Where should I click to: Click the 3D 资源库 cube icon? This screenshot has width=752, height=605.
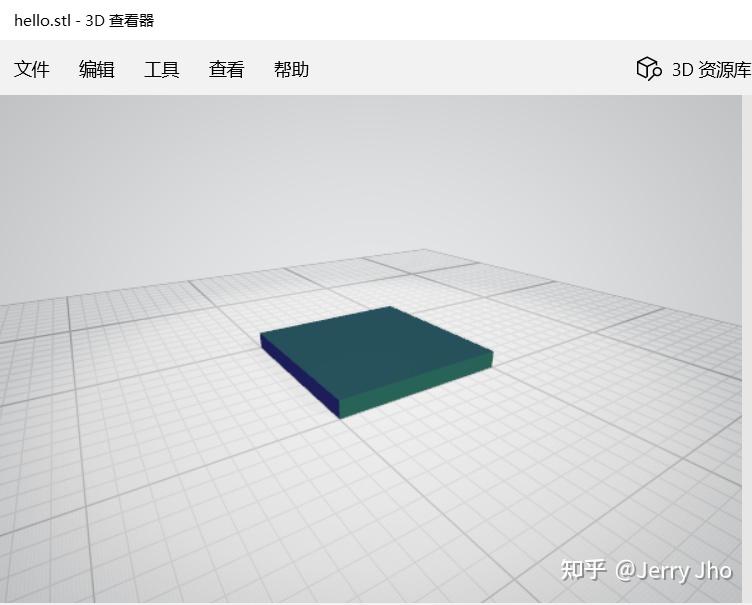tap(649, 69)
